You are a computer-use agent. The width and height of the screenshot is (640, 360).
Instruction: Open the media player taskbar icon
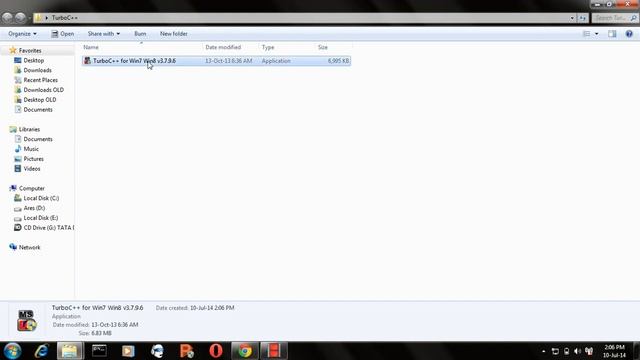point(128,351)
